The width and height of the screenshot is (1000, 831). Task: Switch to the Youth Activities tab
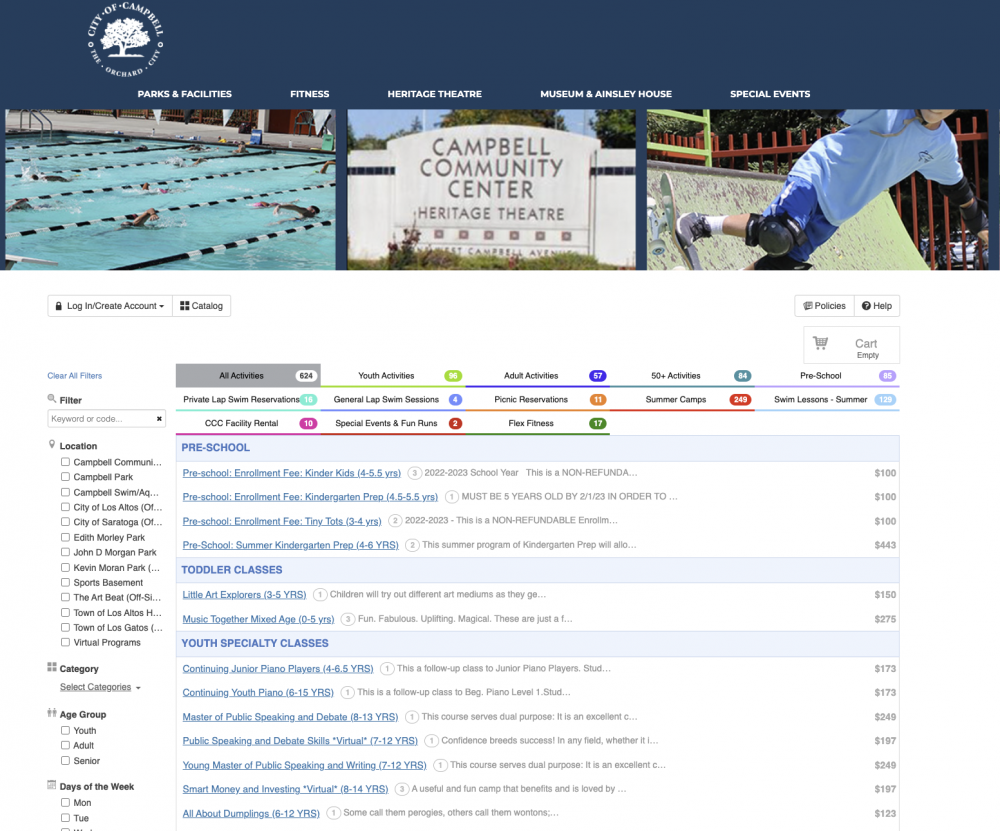[393, 376]
